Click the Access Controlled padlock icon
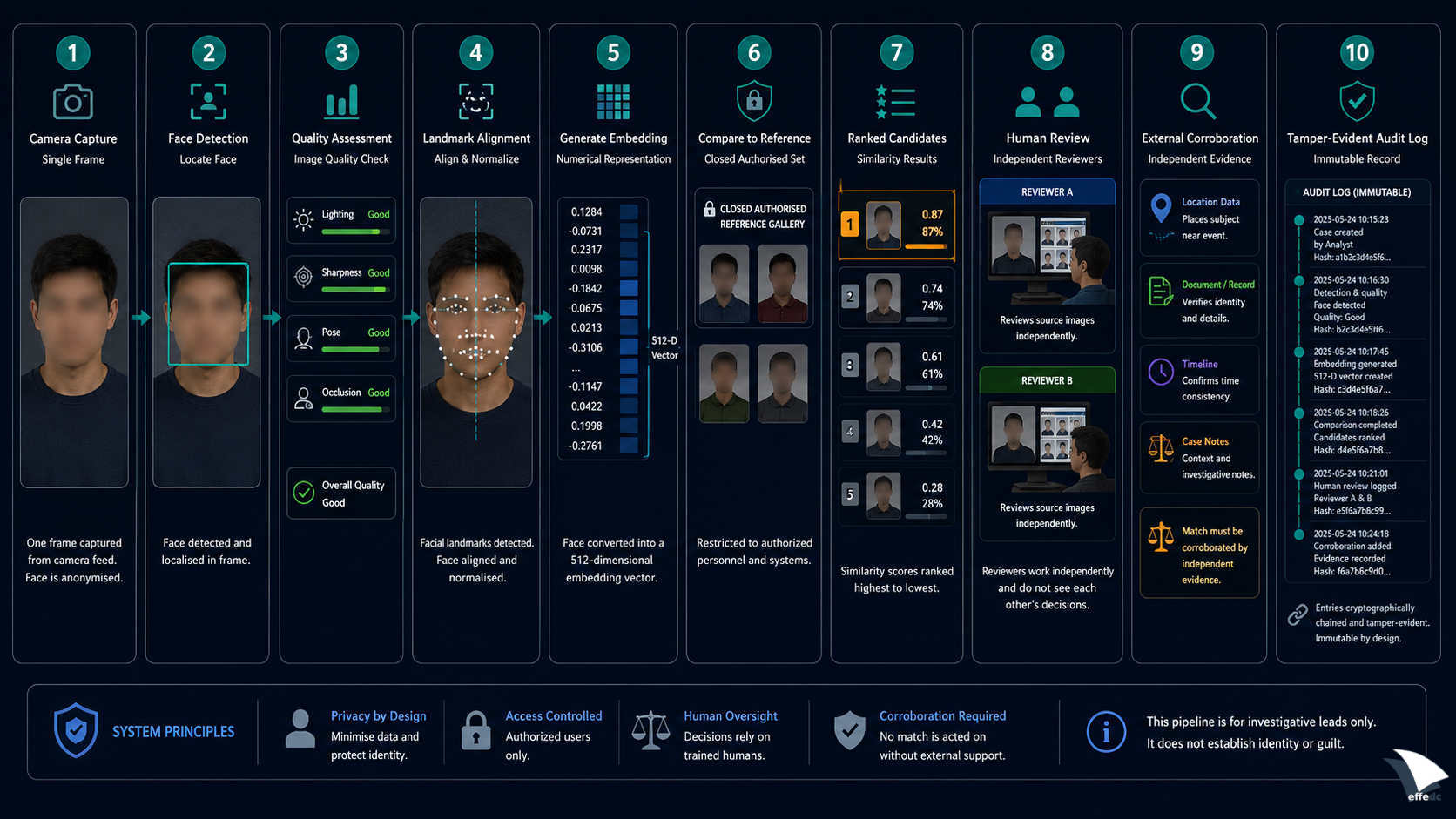This screenshot has height=819, width=1456. (x=475, y=730)
